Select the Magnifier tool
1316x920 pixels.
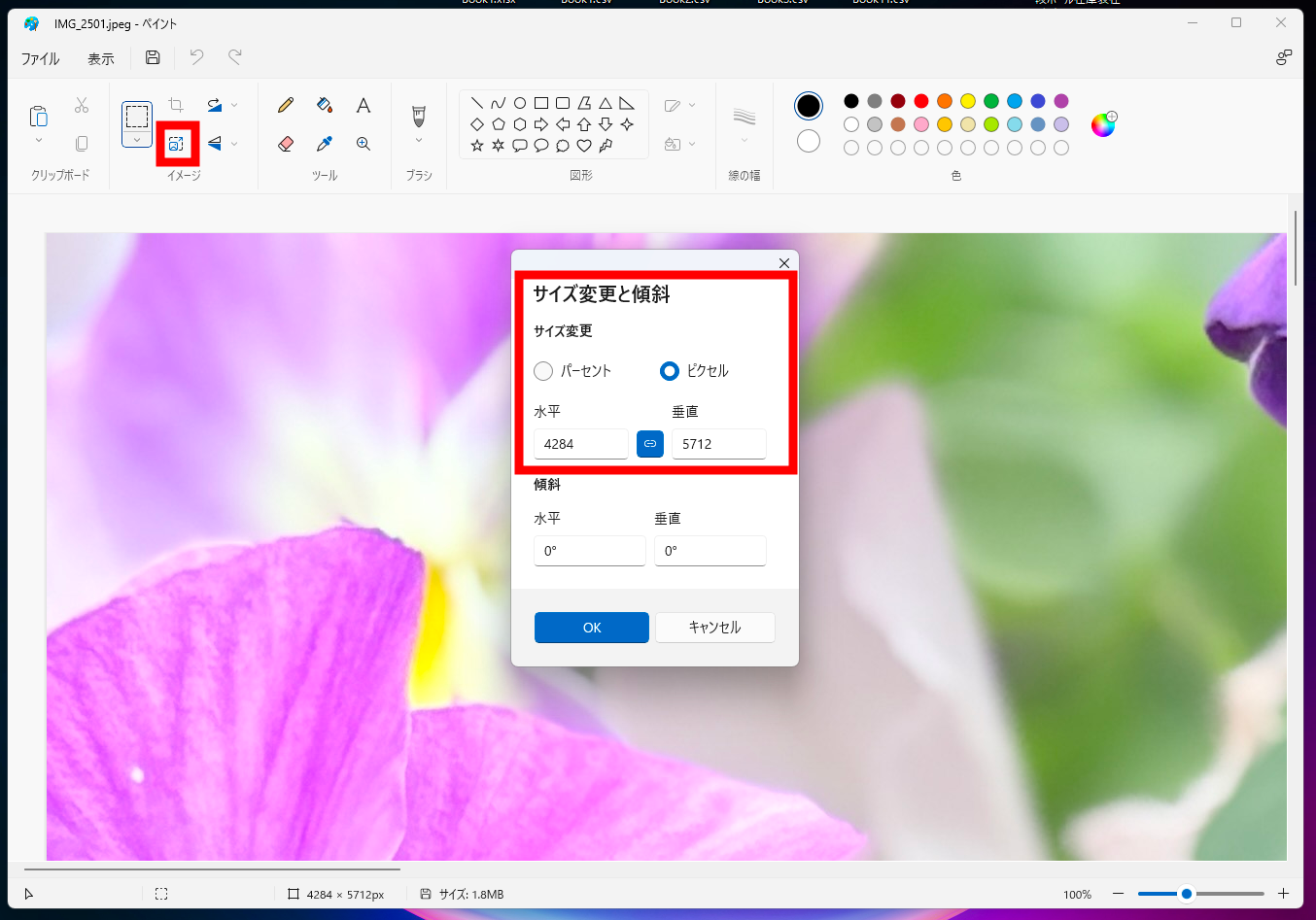tap(363, 144)
